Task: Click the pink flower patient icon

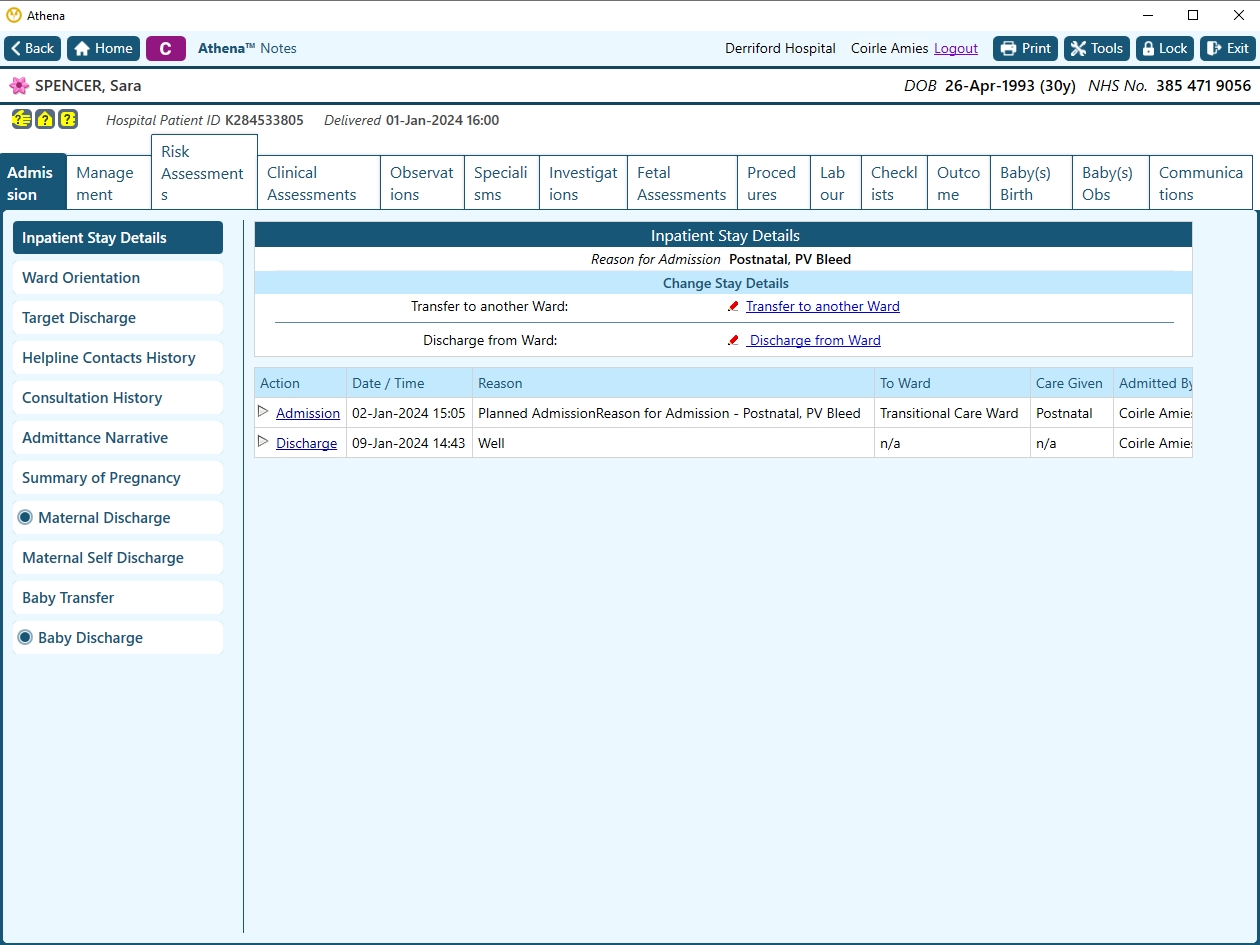Action: point(19,86)
